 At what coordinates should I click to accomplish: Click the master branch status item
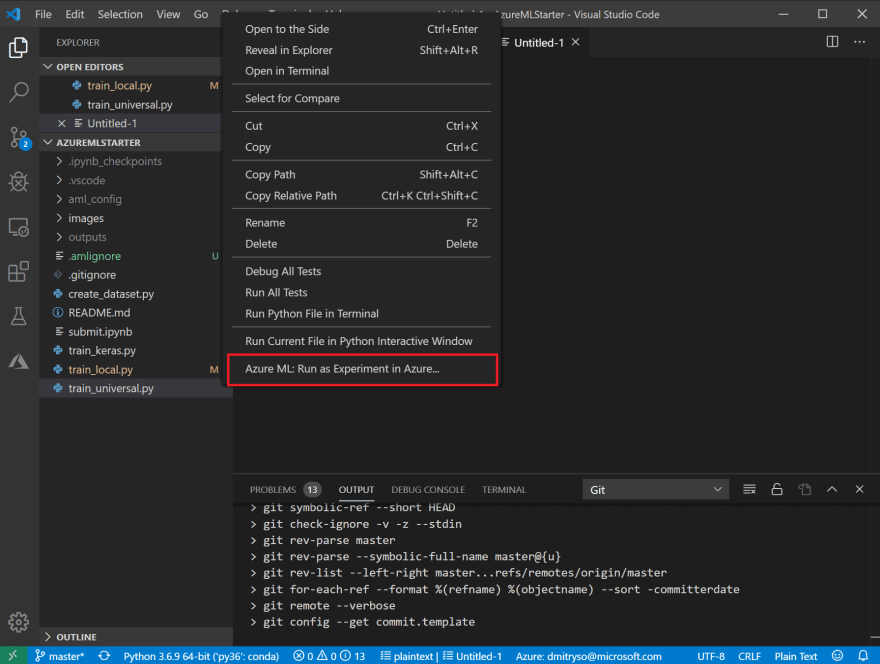59,656
